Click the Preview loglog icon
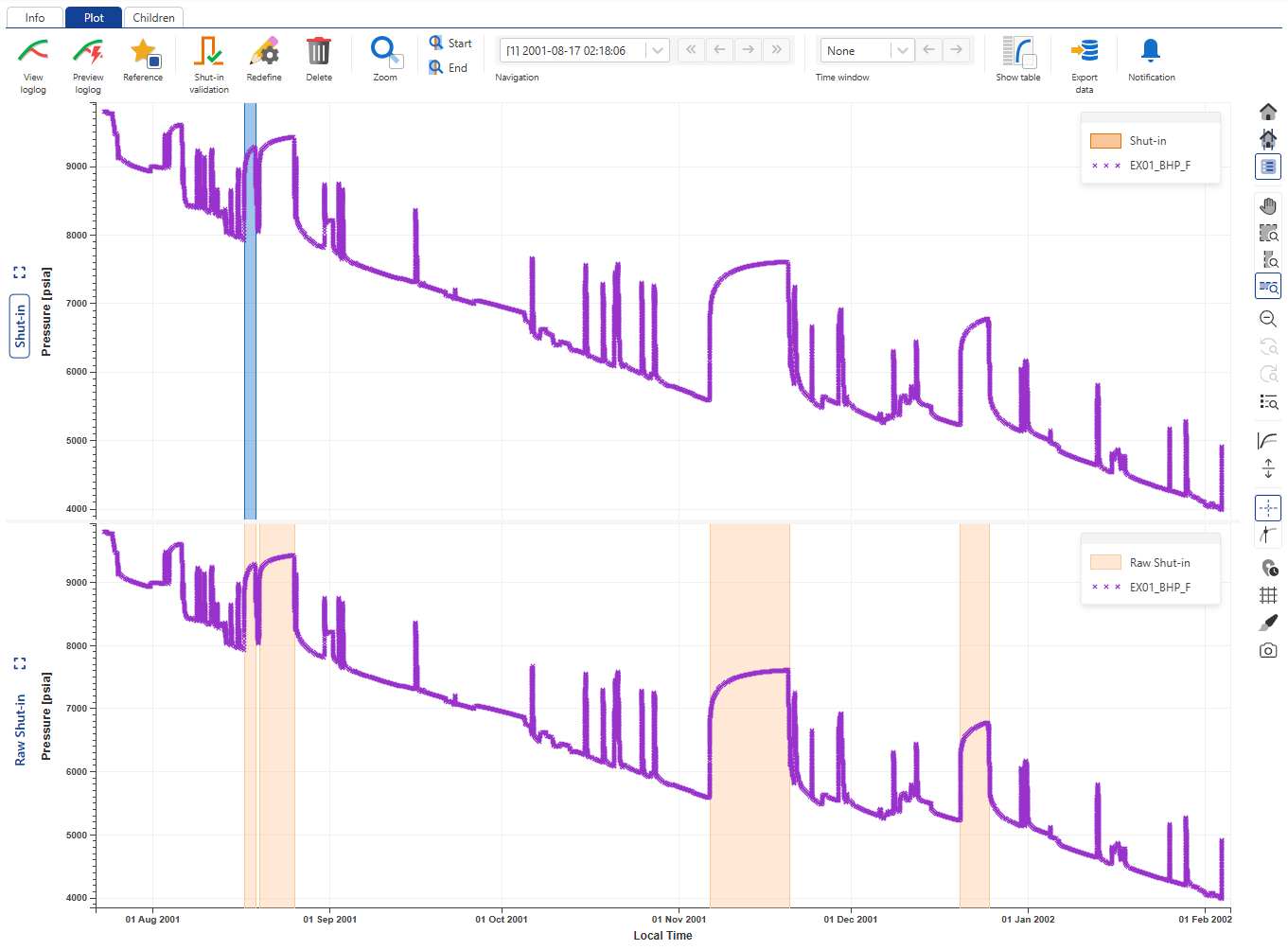Viewport: 1288px width, 950px height. (88, 54)
